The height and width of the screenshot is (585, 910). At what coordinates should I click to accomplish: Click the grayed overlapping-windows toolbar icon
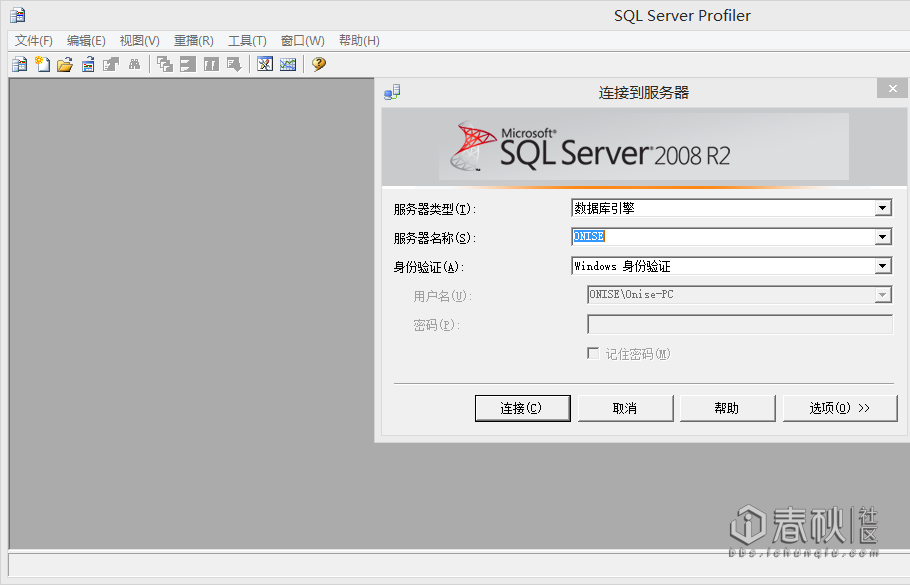(165, 64)
